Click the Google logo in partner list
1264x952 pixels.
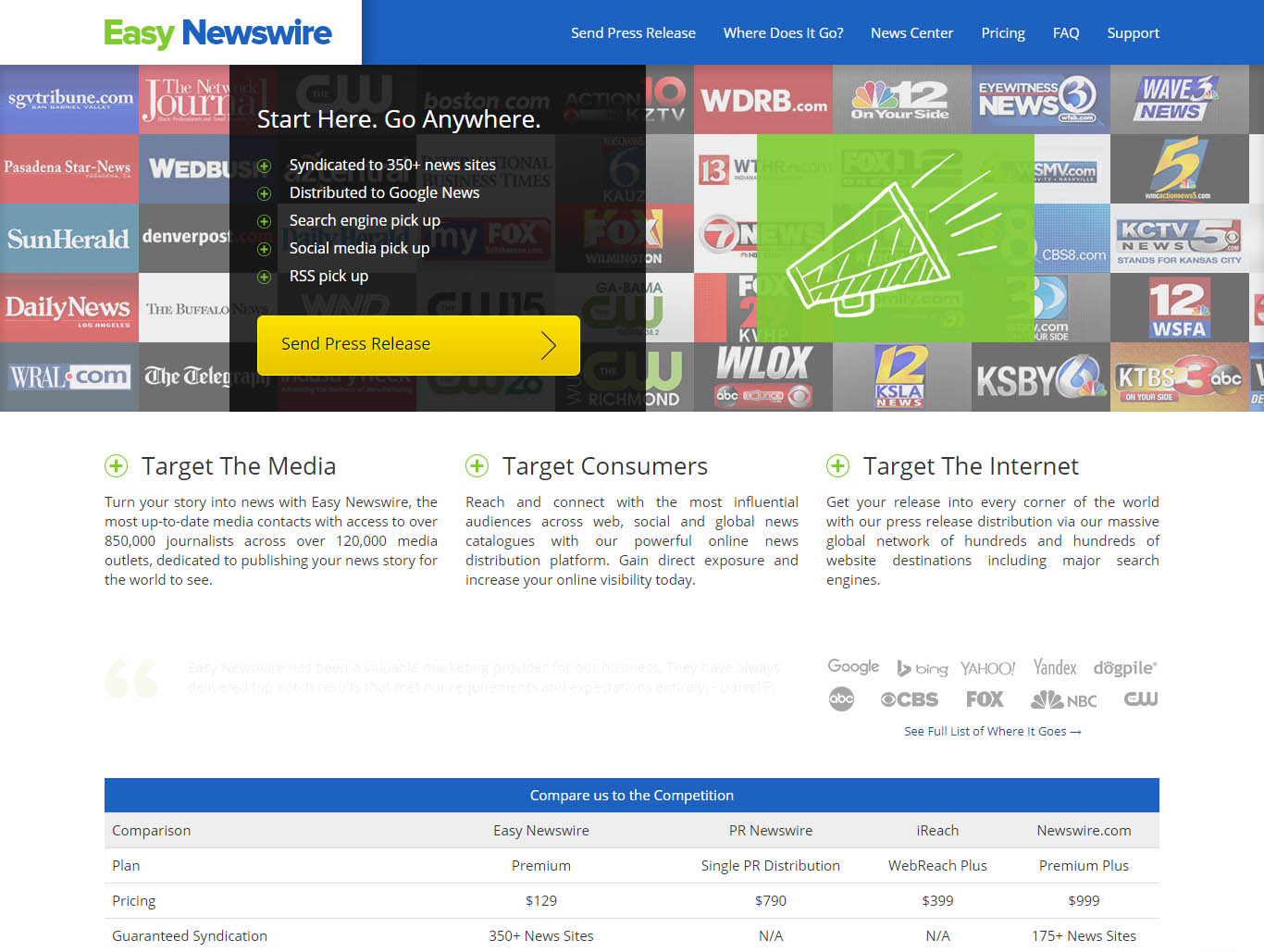pos(853,667)
